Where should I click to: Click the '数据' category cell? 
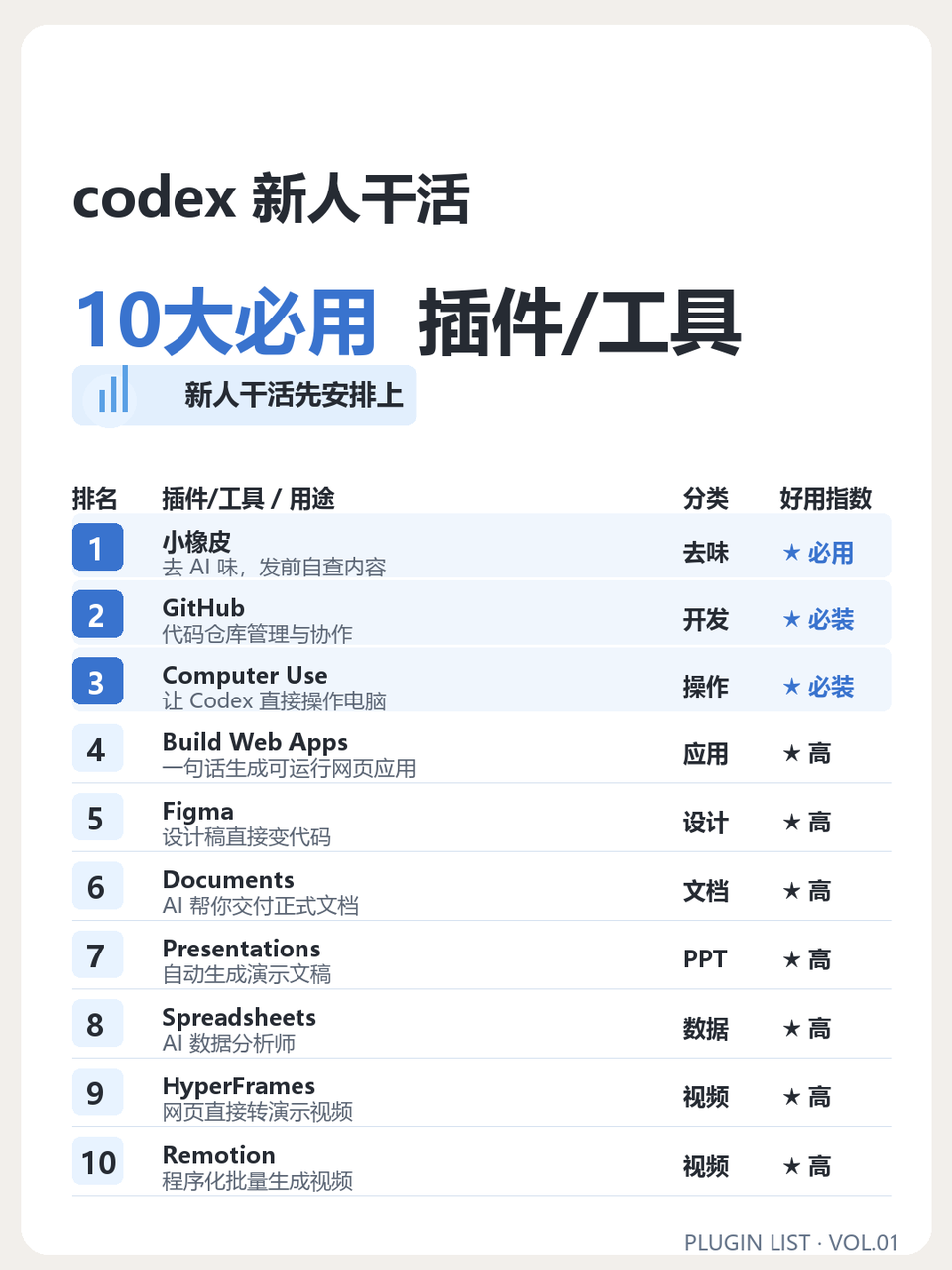705,1029
